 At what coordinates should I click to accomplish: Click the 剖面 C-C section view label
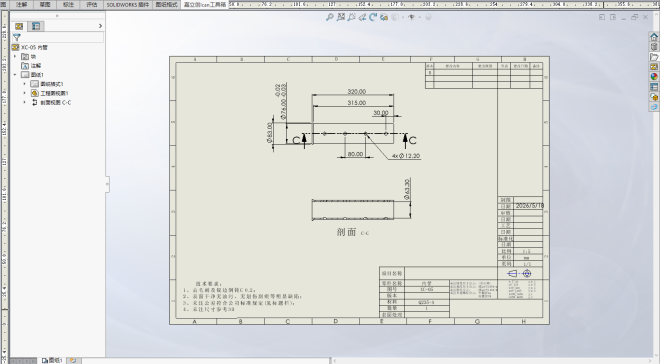point(353,232)
